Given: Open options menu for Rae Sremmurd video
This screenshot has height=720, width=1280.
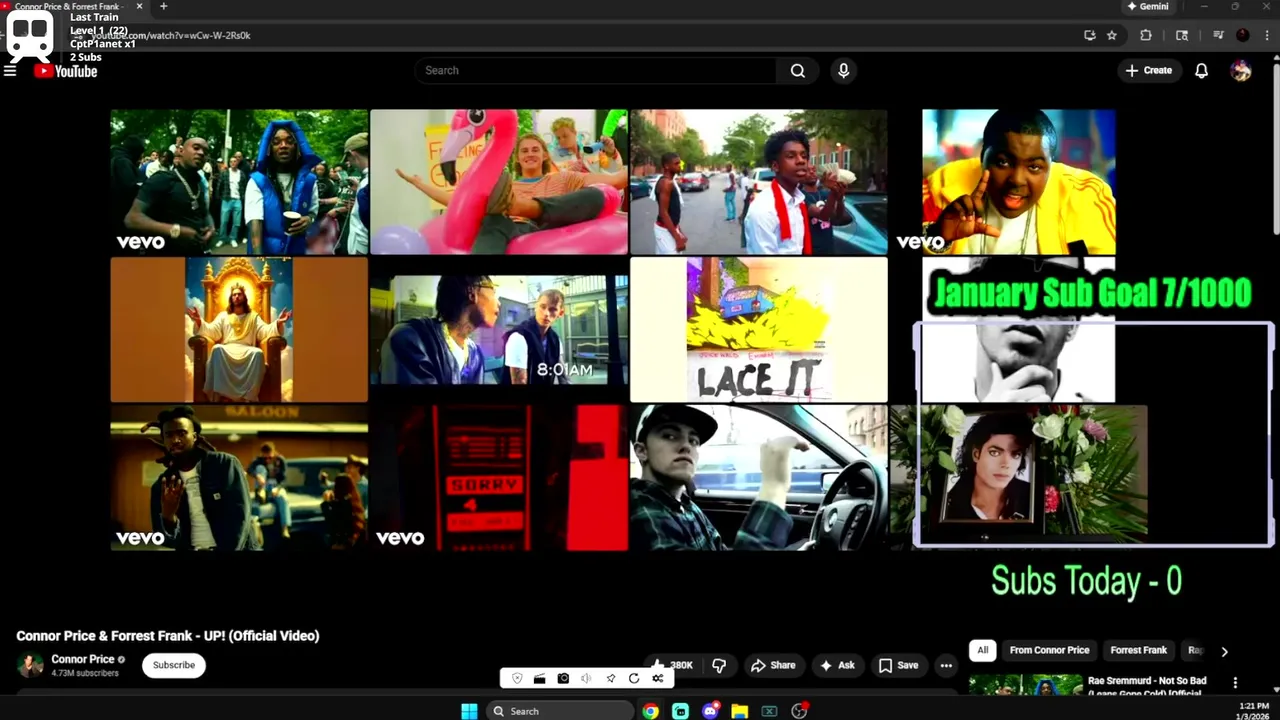Looking at the screenshot, I should coord(1235,683).
